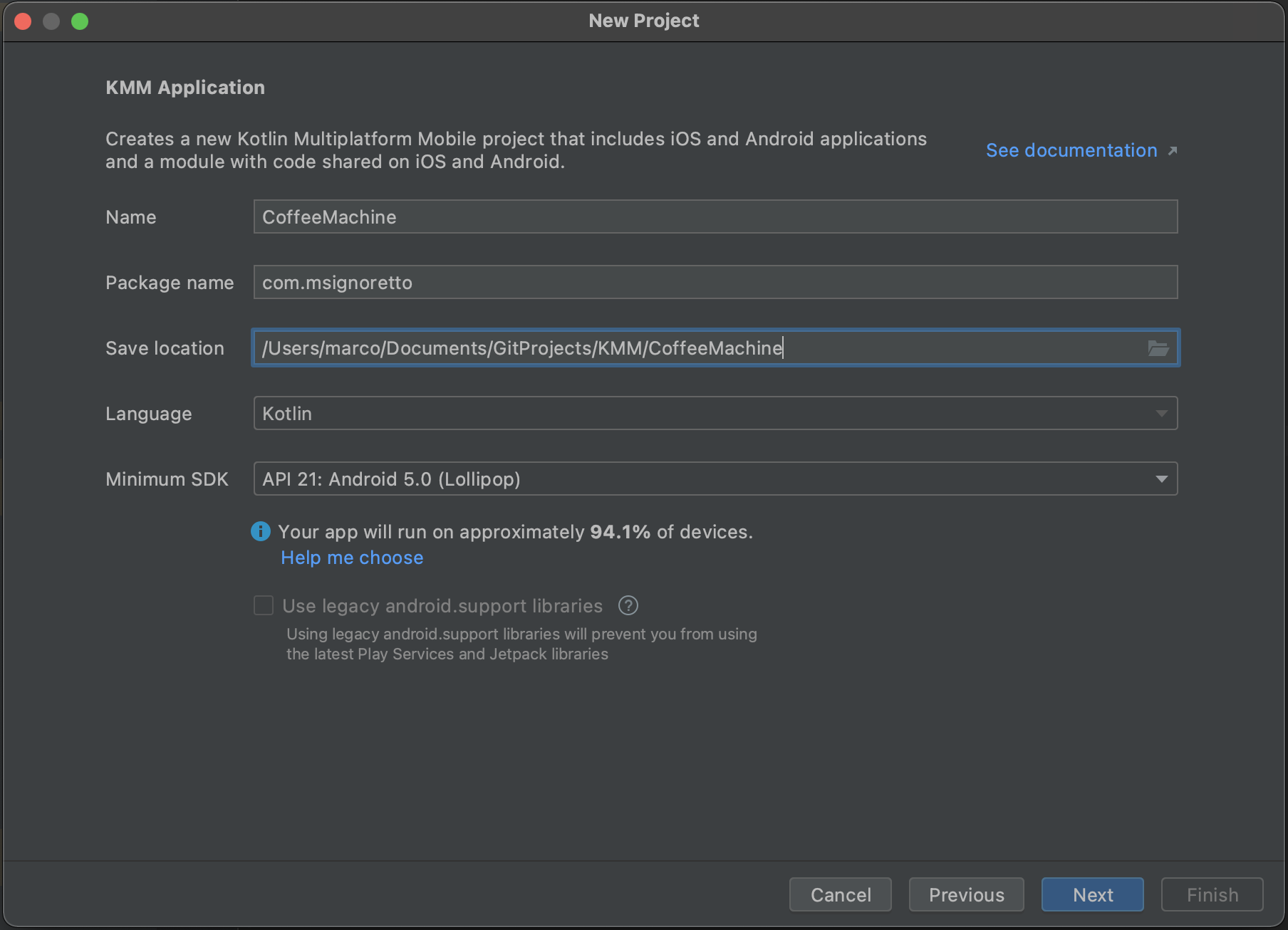Click the Help me choose link
This screenshot has width=1288, height=930.
pos(352,558)
